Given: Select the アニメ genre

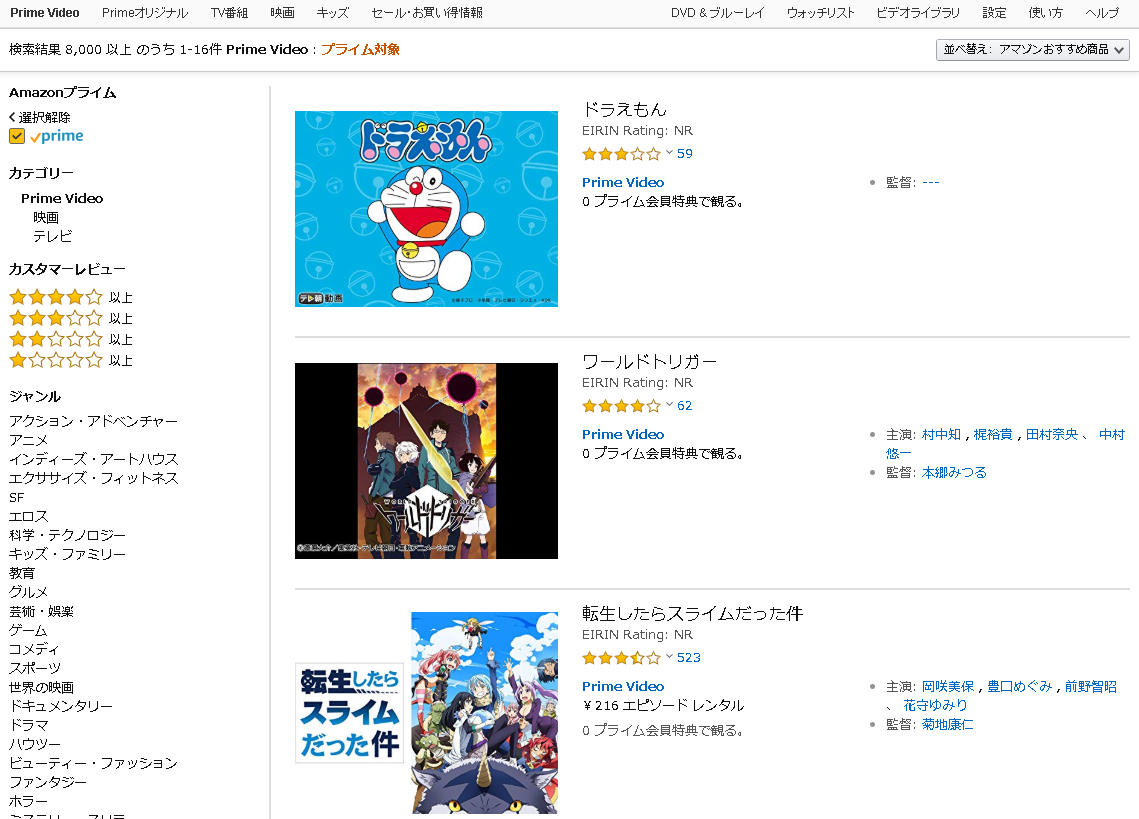Looking at the screenshot, I should (28, 440).
